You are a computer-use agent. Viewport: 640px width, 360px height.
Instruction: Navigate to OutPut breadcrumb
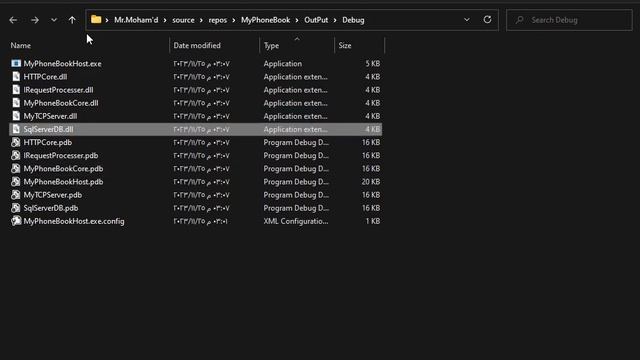(316, 20)
